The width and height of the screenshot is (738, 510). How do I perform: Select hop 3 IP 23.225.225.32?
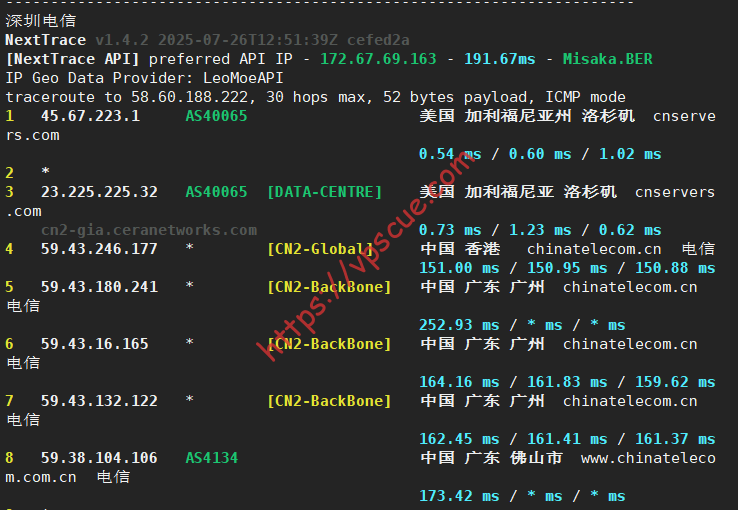click(99, 192)
